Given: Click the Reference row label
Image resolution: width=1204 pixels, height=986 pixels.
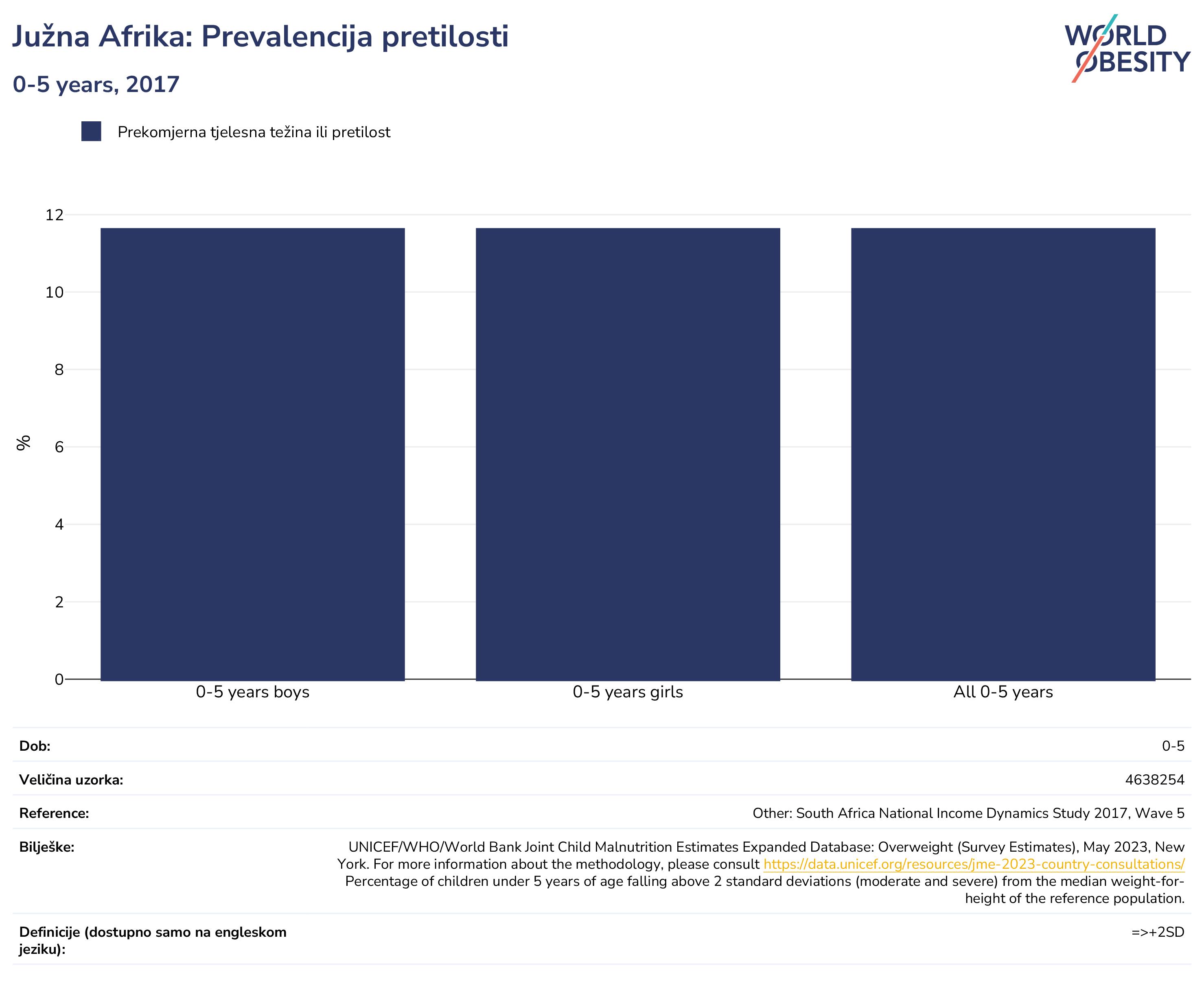Looking at the screenshot, I should (x=54, y=813).
